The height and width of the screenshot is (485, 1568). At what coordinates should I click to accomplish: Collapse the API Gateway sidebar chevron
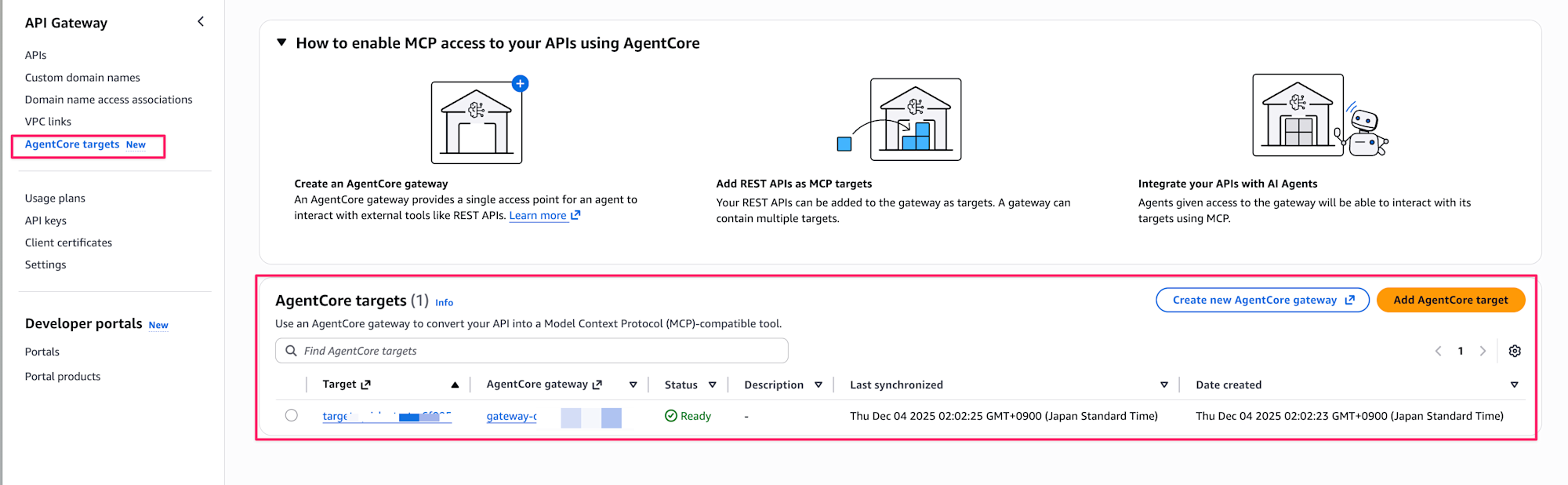pyautogui.click(x=201, y=22)
